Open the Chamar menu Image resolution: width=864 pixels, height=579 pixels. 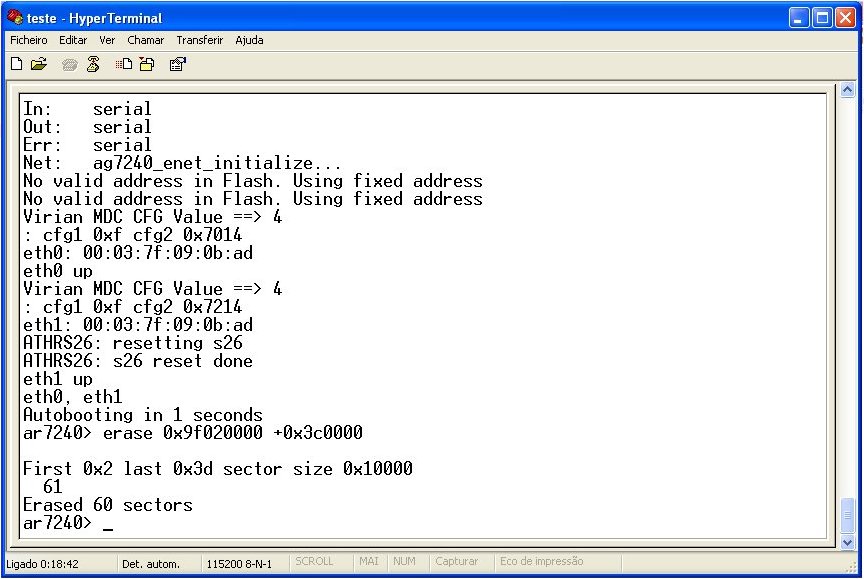coord(145,40)
